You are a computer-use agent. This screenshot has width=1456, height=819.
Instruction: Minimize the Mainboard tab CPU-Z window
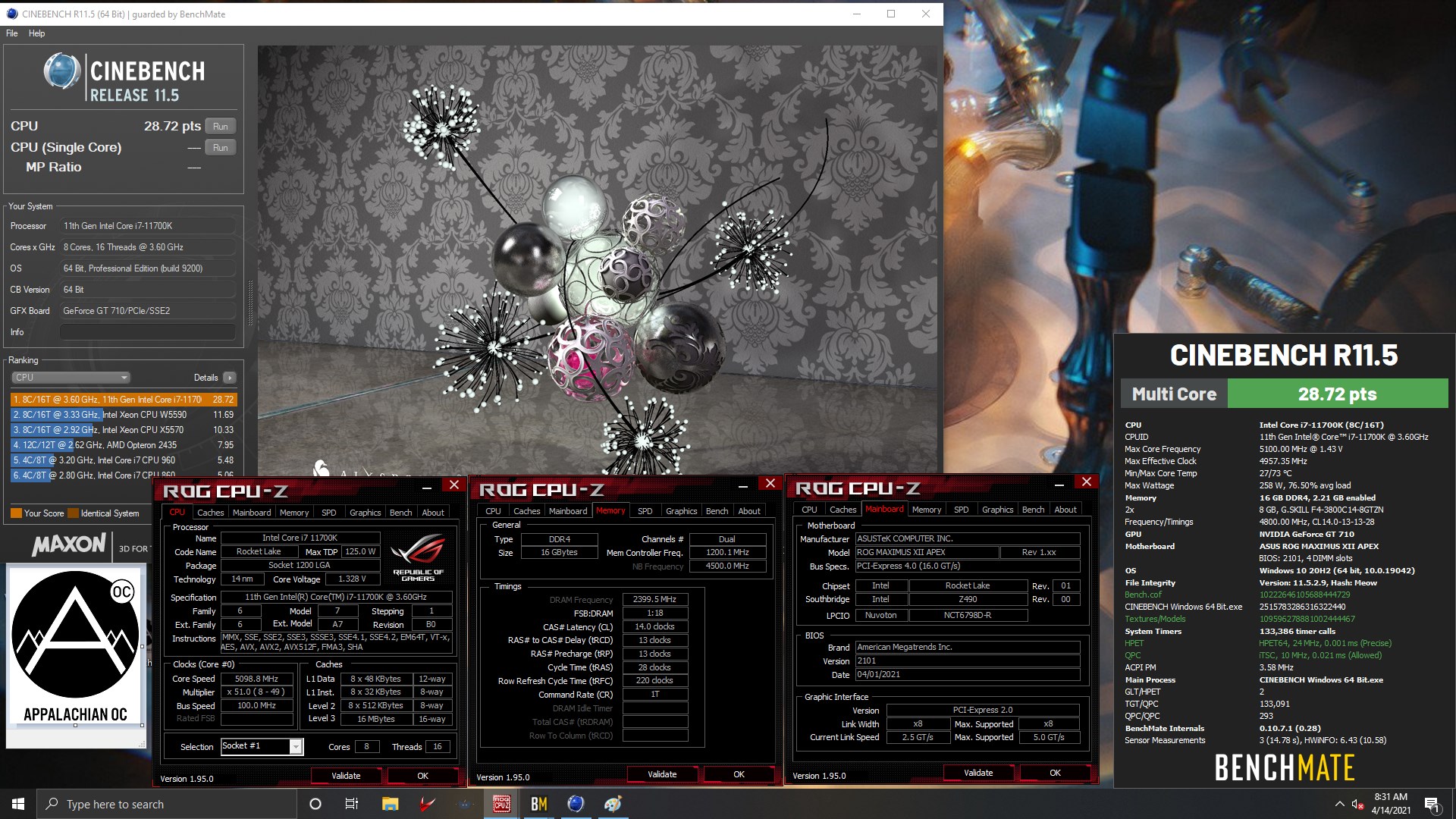[1059, 483]
